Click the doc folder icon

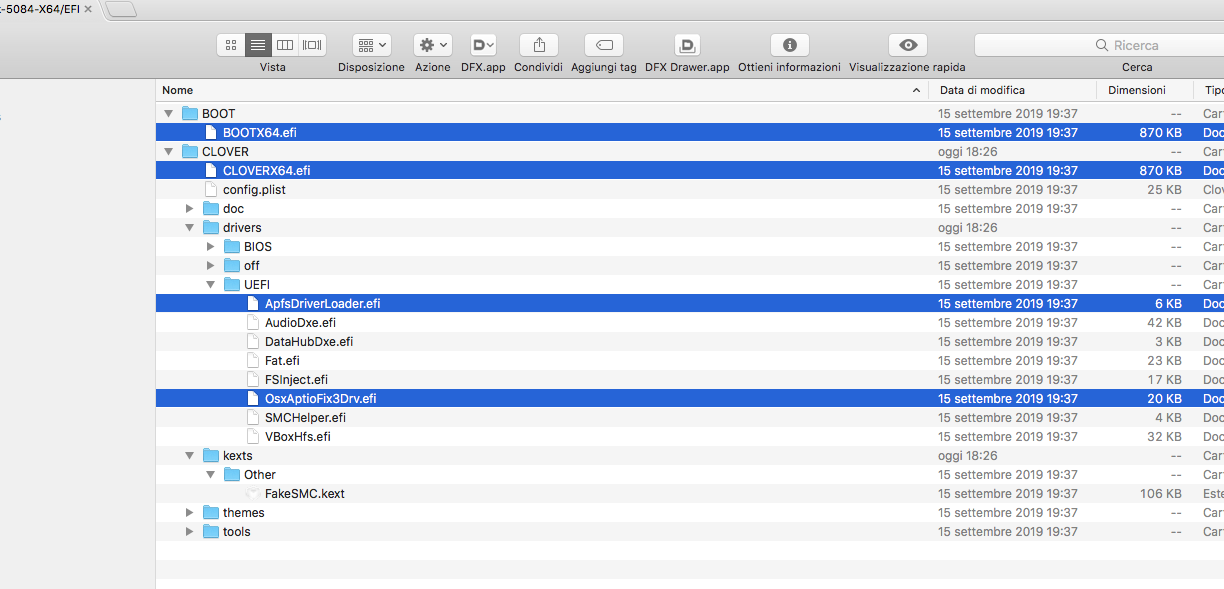tap(211, 209)
